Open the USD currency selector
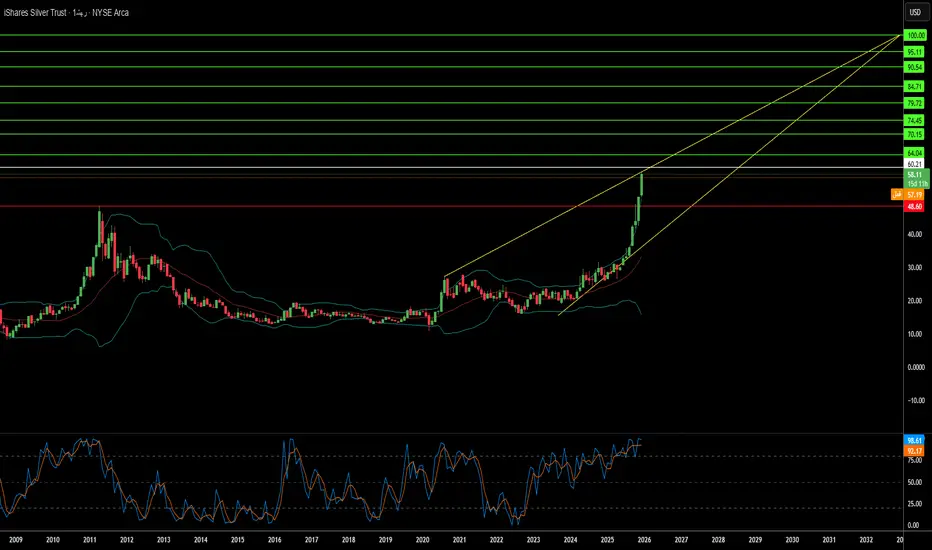 click(x=915, y=12)
